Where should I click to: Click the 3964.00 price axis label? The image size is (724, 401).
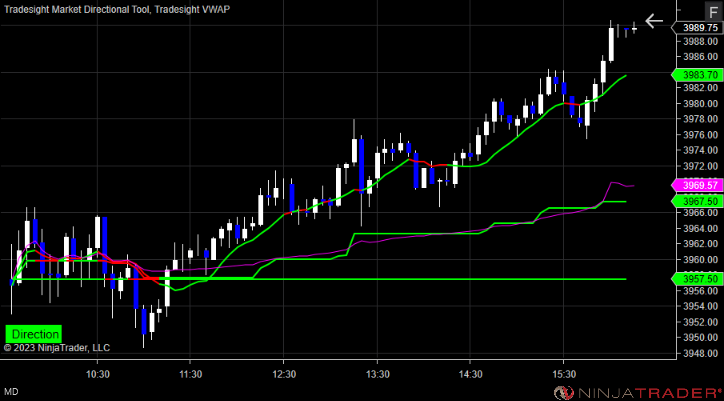tap(700, 228)
